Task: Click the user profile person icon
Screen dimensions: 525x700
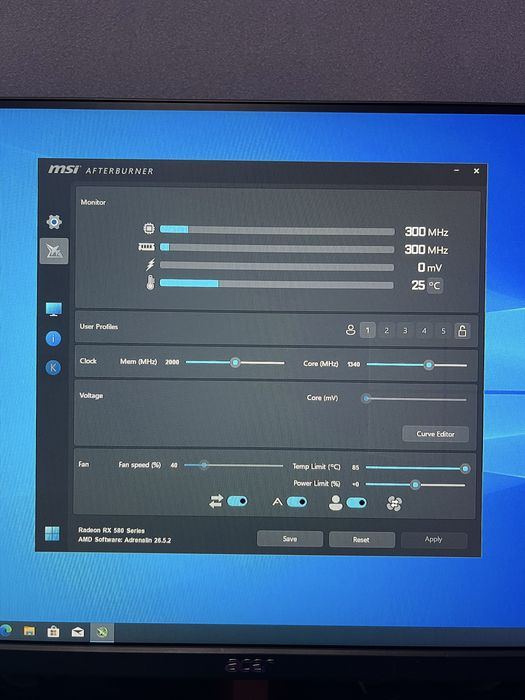Action: click(x=350, y=330)
